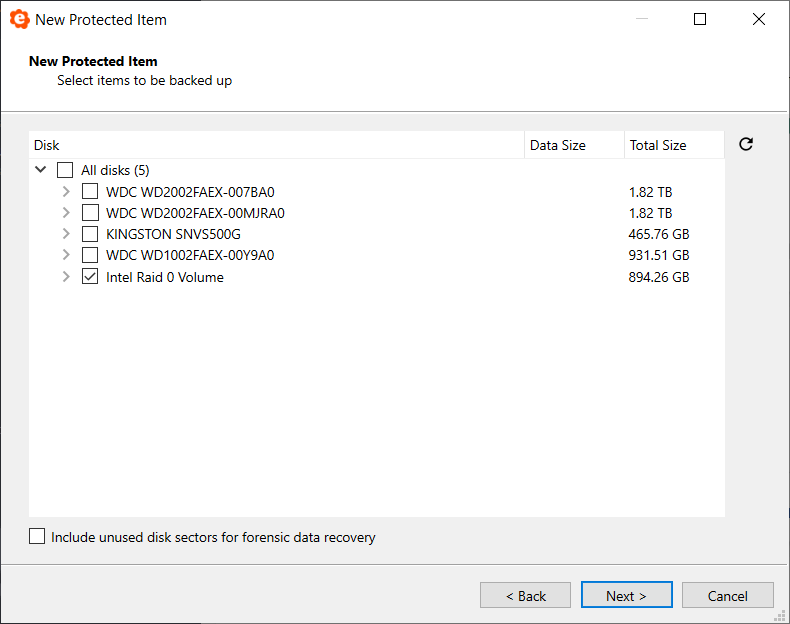790x624 pixels.
Task: Collapse the All disks tree node
Action: 41,170
